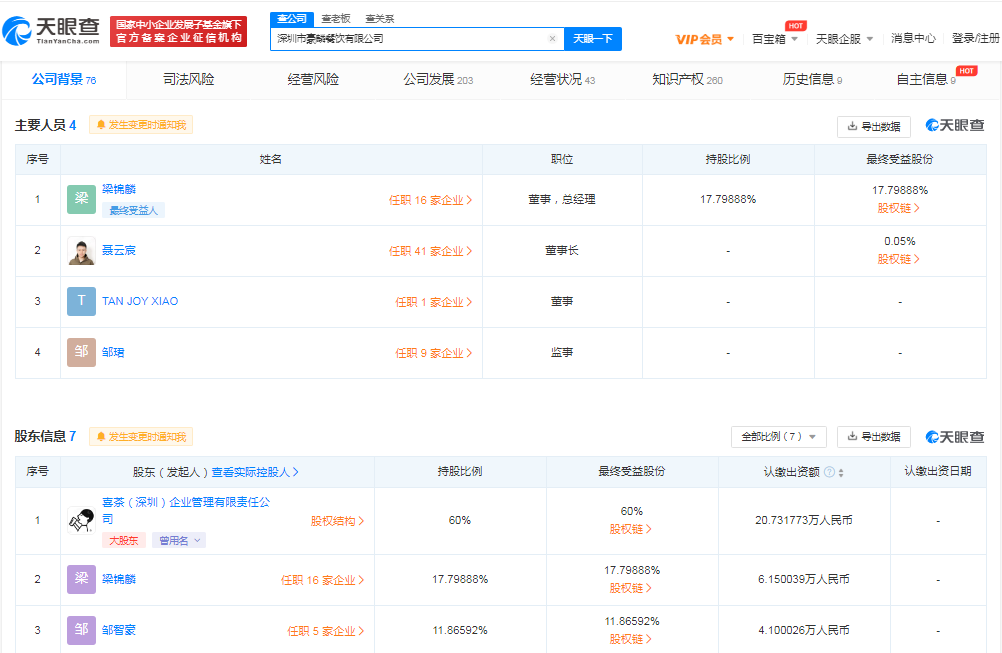The height and width of the screenshot is (653, 1002).
Task: Open the 全部比例 (7) dropdown filter
Action: coord(779,437)
